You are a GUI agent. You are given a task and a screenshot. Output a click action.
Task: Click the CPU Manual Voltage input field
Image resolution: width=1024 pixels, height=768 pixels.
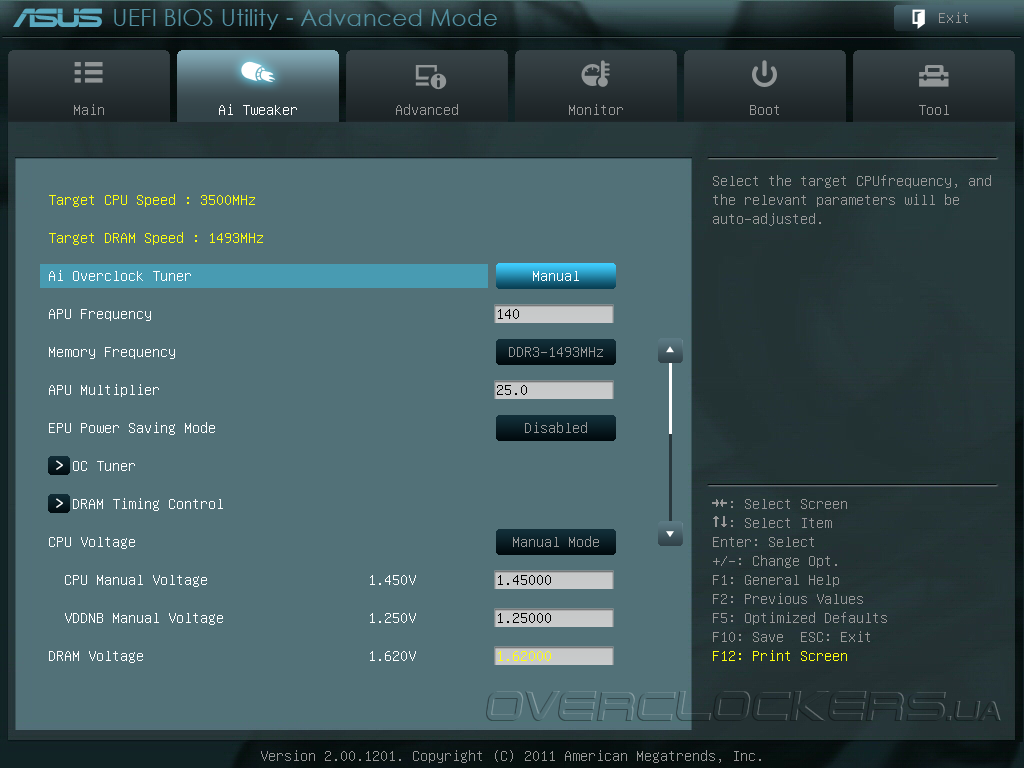coord(554,580)
